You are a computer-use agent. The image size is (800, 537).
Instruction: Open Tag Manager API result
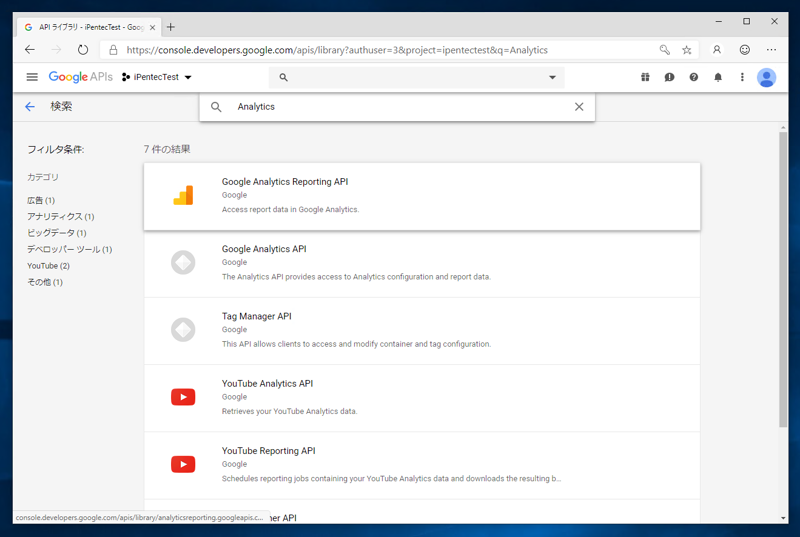pyautogui.click(x=422, y=331)
